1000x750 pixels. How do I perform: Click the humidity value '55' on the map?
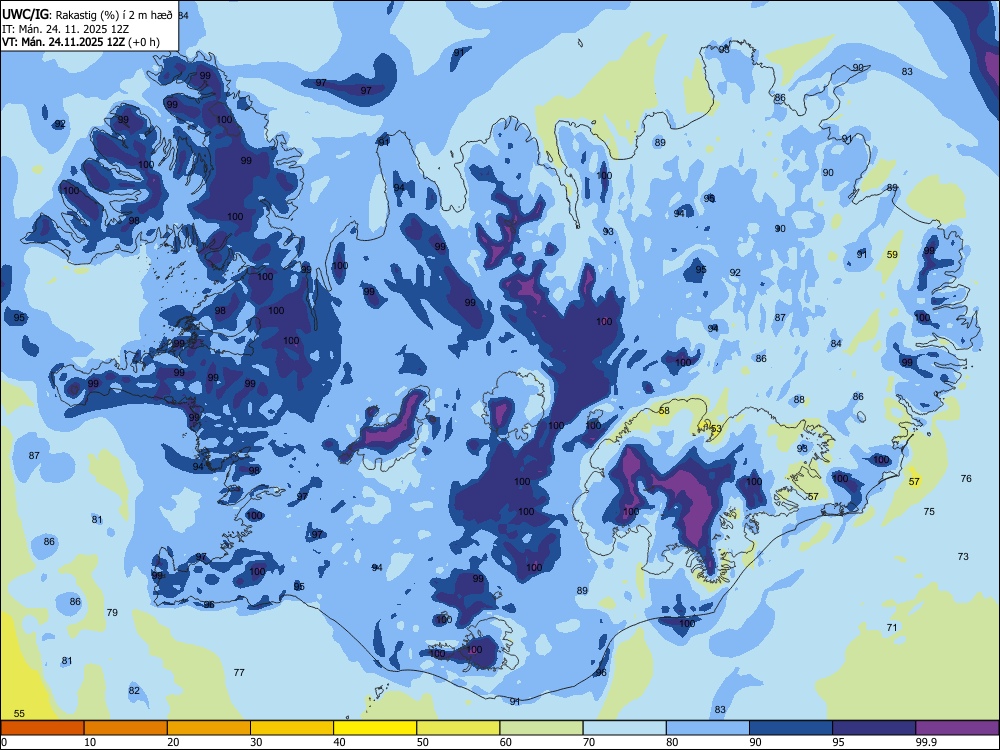pos(19,714)
